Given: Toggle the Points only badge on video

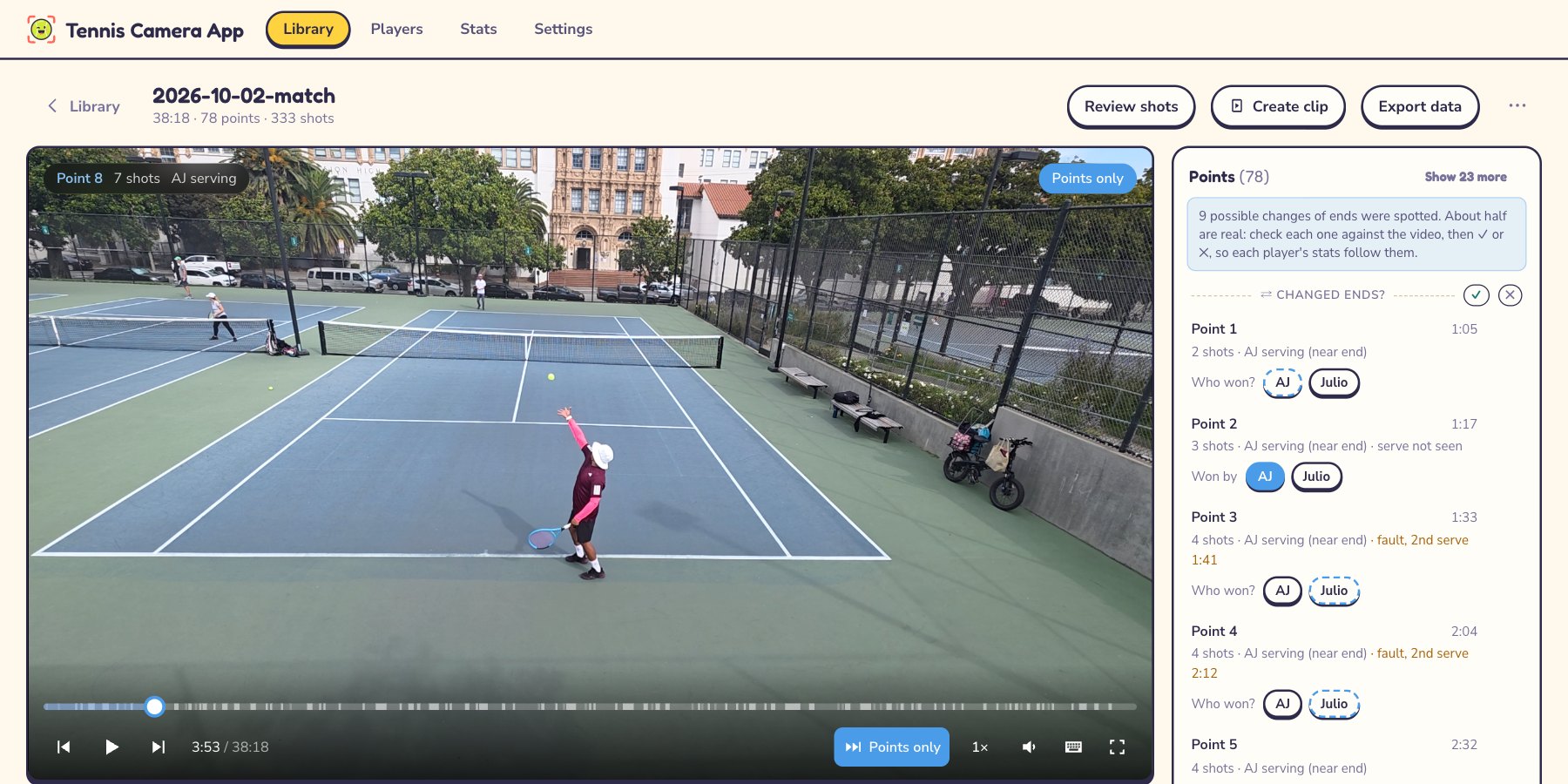Looking at the screenshot, I should point(1087,178).
